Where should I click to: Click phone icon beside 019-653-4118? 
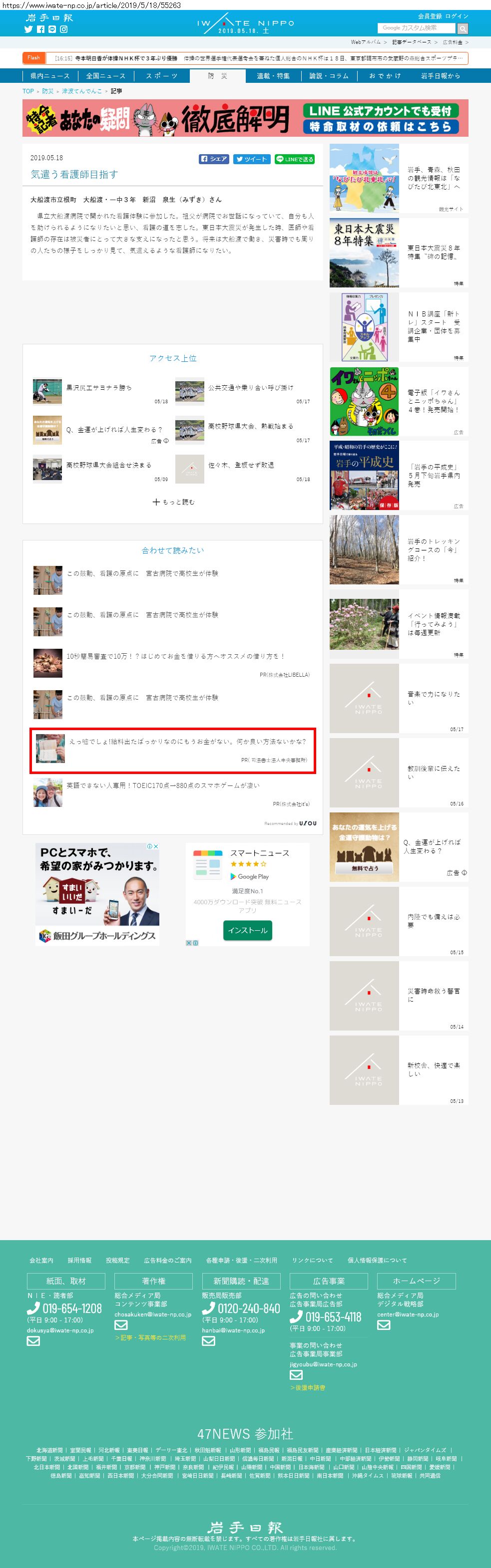coord(296,1316)
